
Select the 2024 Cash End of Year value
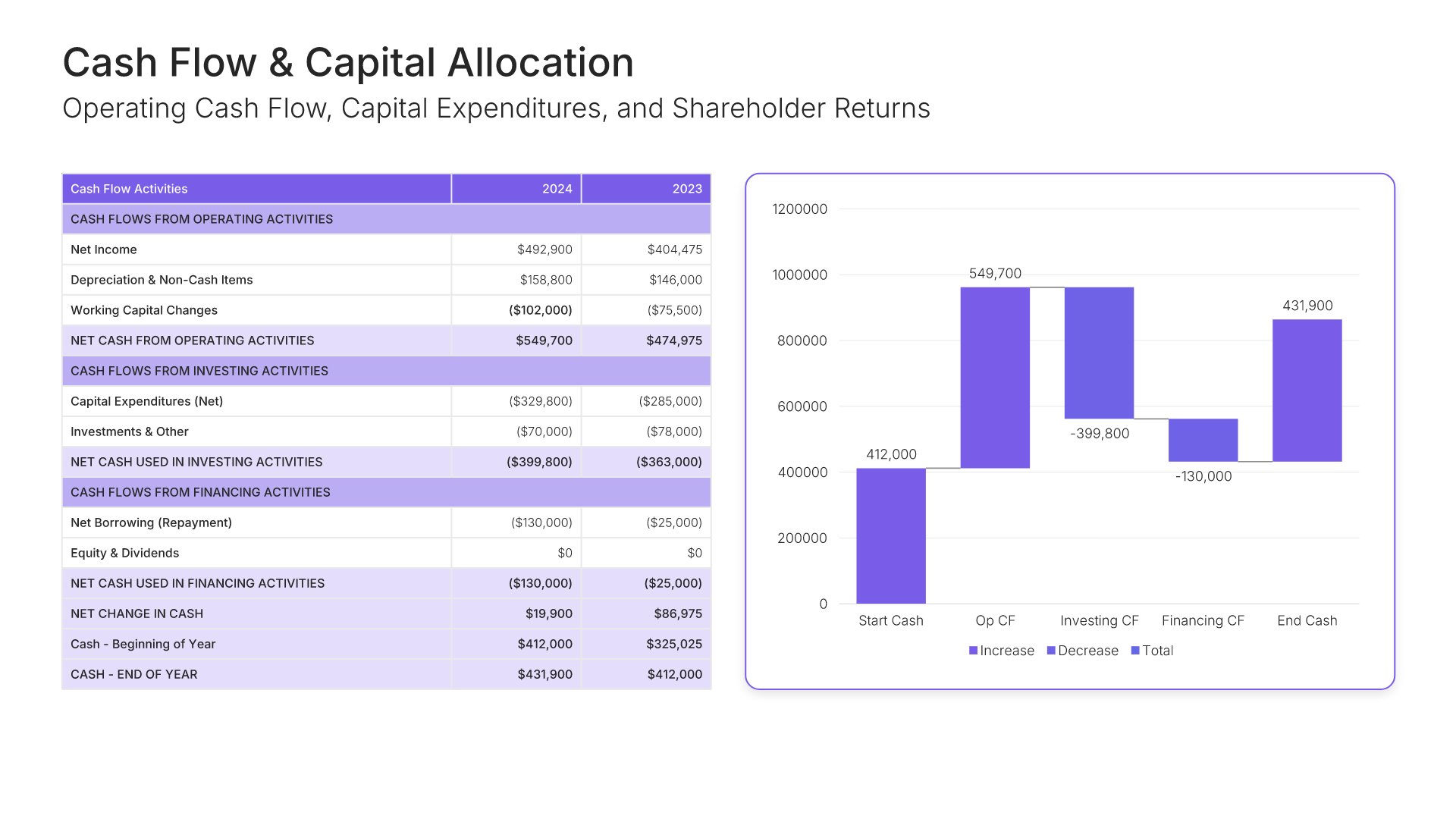[x=544, y=674]
